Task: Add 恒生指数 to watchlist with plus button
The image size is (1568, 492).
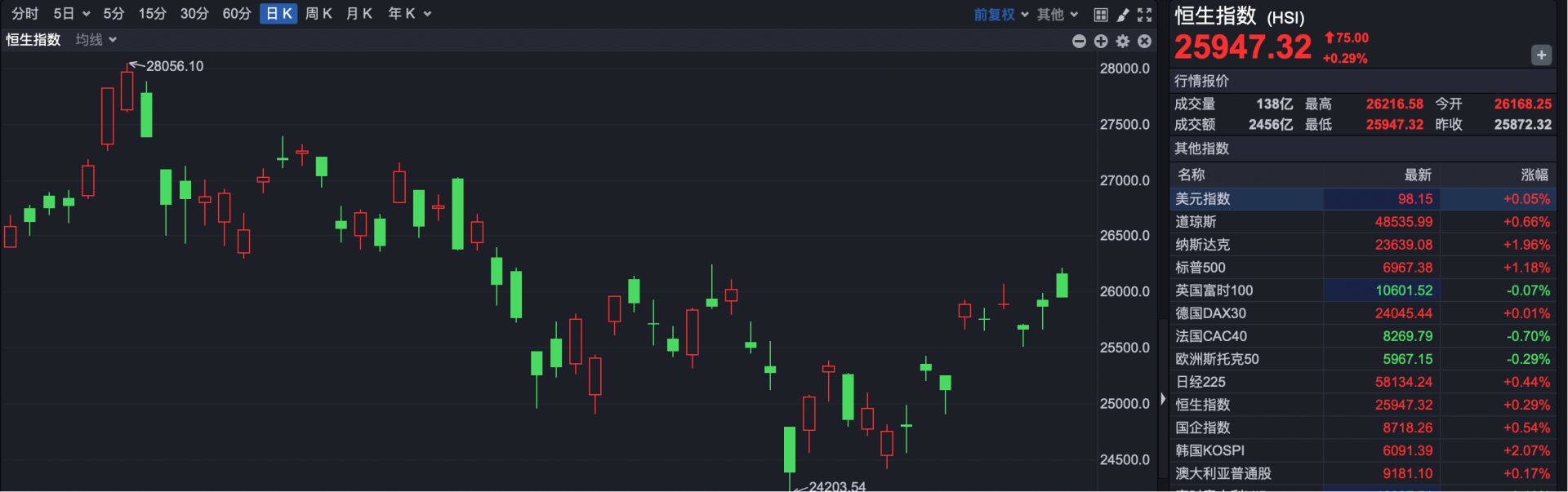Action: coord(1540,55)
